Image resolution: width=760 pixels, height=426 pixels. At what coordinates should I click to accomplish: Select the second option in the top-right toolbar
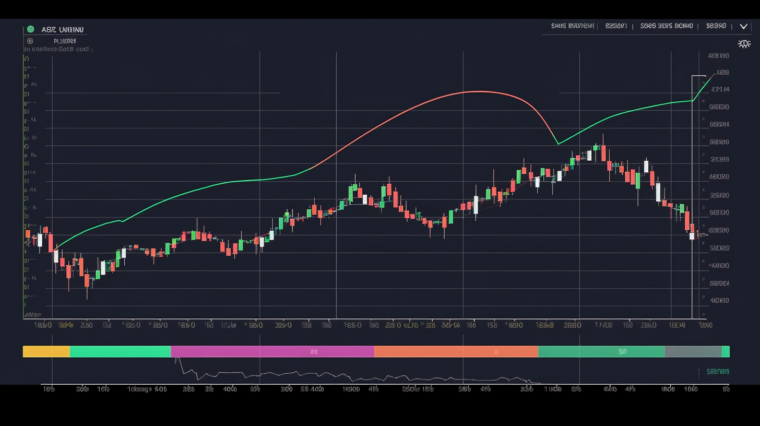[x=616, y=27]
